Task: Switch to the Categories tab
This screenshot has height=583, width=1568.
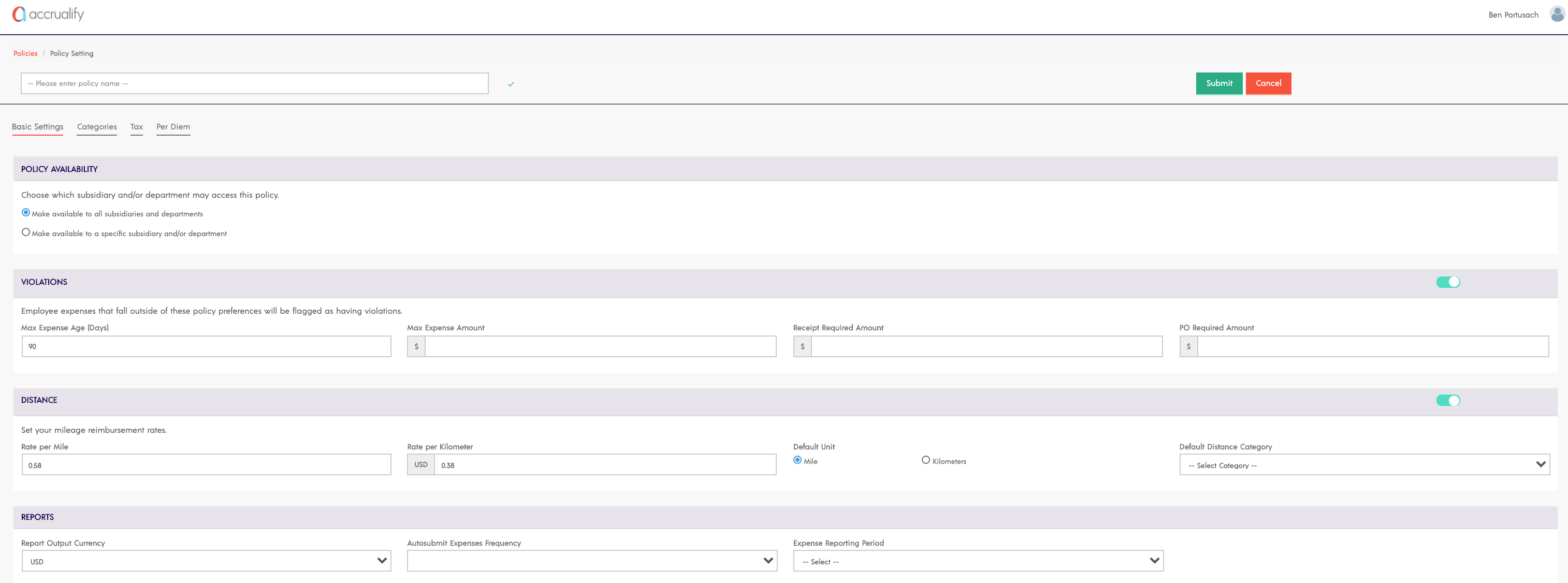Action: coord(97,126)
